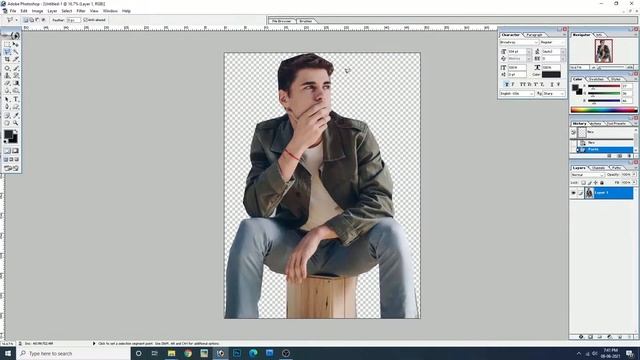Select the Healing Brush tool
The width and height of the screenshot is (640, 360).
point(7,68)
